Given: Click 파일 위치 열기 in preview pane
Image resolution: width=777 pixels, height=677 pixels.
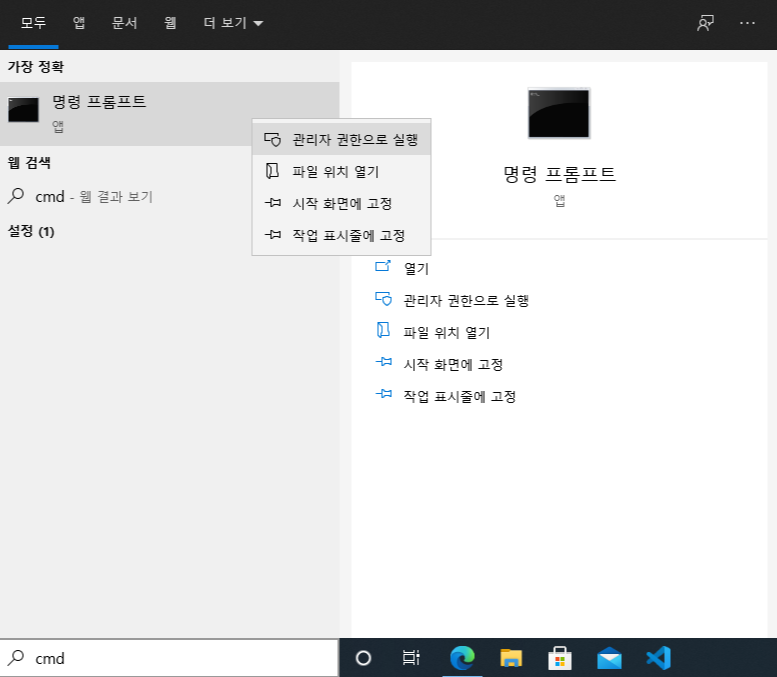Looking at the screenshot, I should point(446,332).
